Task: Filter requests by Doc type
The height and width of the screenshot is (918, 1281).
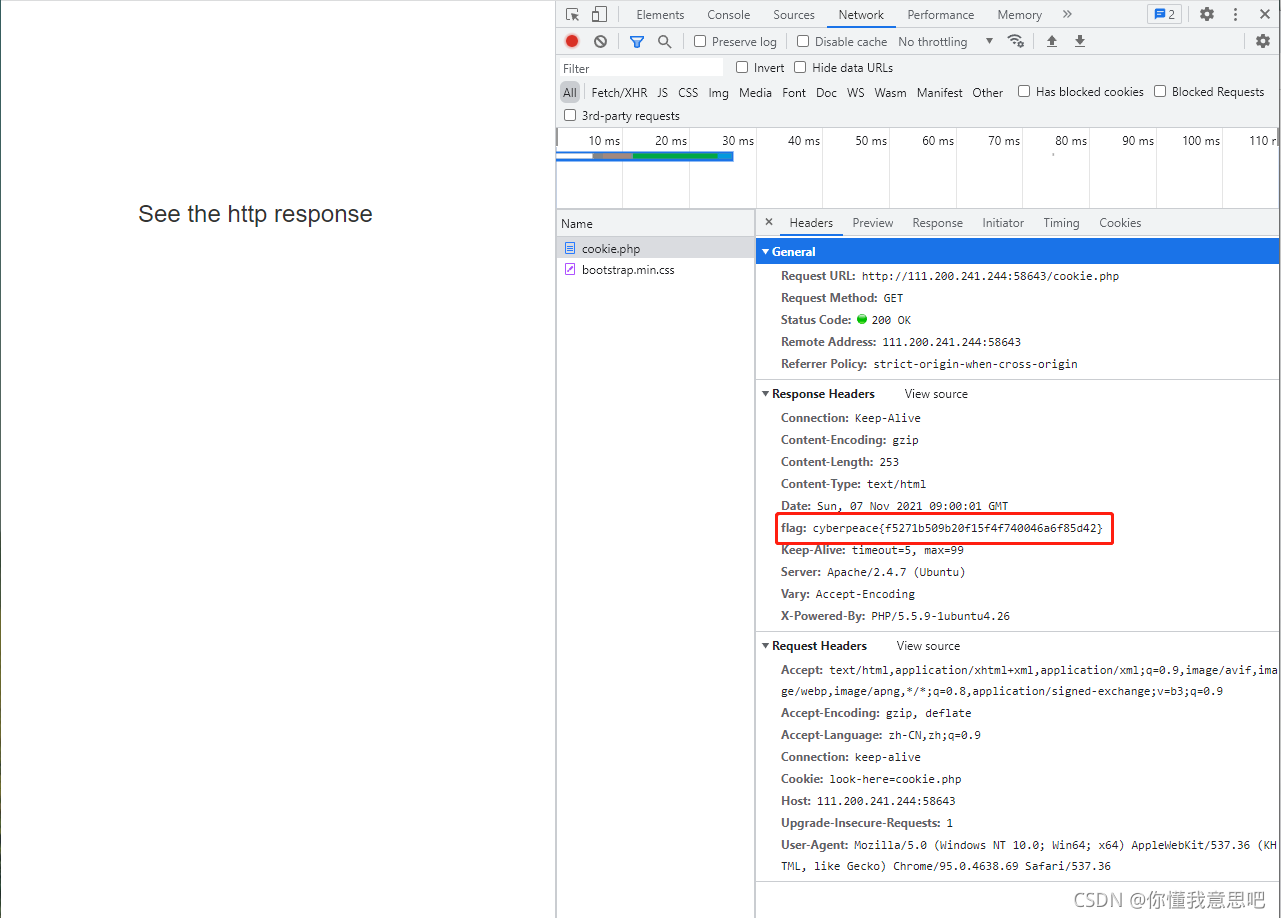Action: (826, 92)
